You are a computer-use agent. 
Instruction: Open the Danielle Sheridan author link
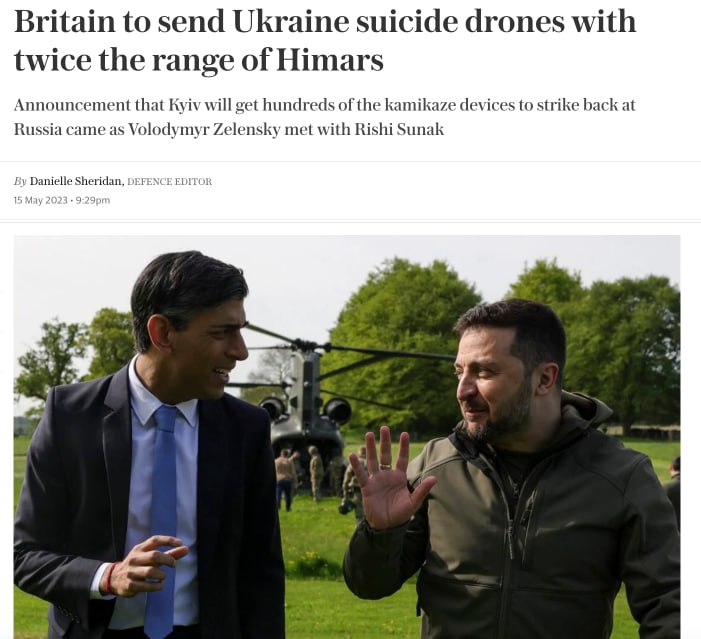click(76, 181)
